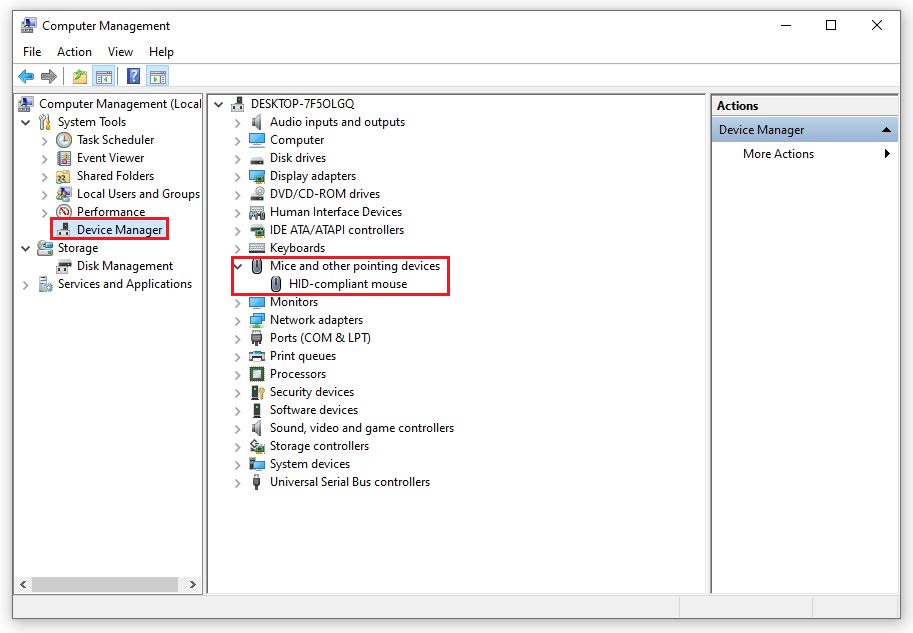Screen dimensions: 913x633
Task: Click the Task Scheduler clock icon
Action: (62, 139)
